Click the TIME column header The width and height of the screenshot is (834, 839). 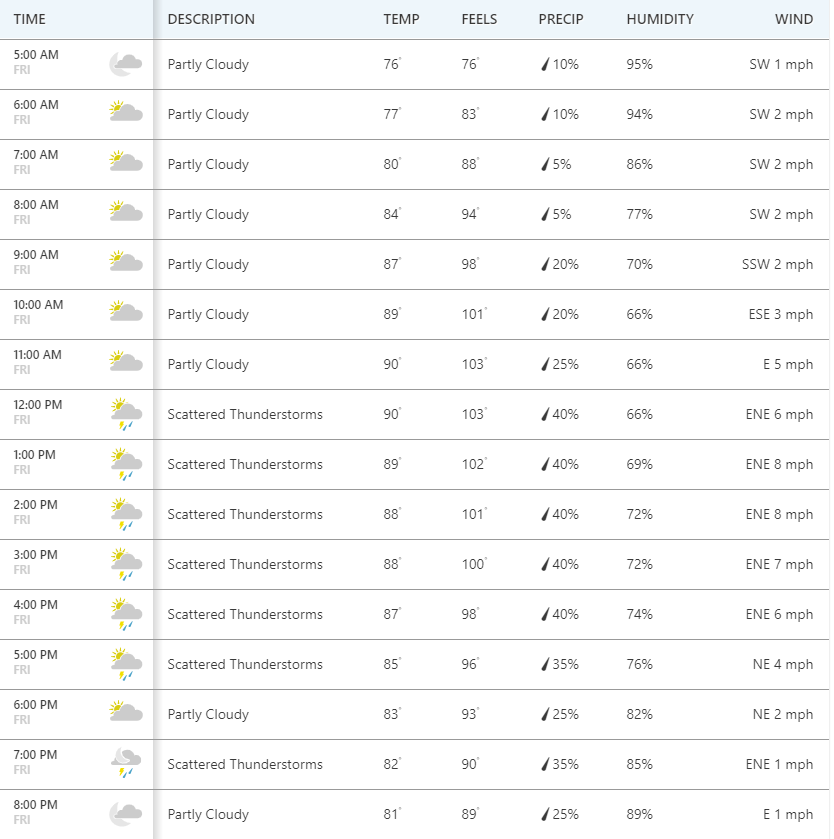point(30,19)
